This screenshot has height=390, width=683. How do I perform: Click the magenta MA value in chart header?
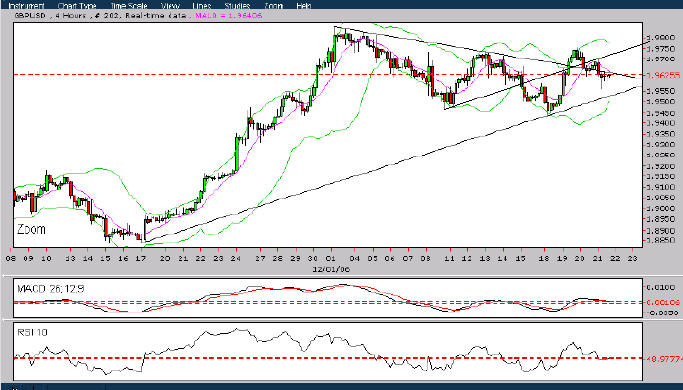[229, 16]
